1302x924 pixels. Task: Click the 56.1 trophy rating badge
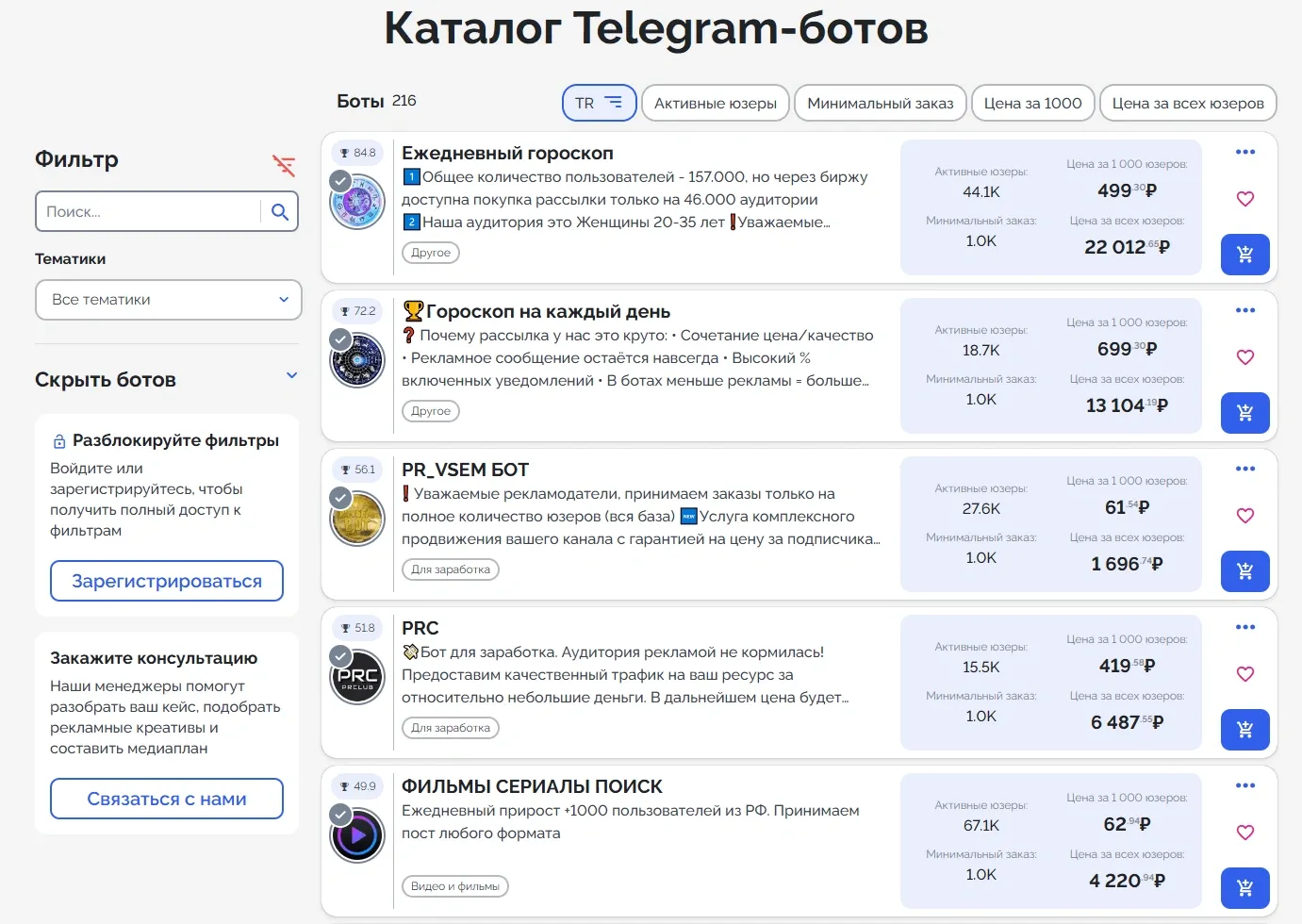tap(357, 470)
